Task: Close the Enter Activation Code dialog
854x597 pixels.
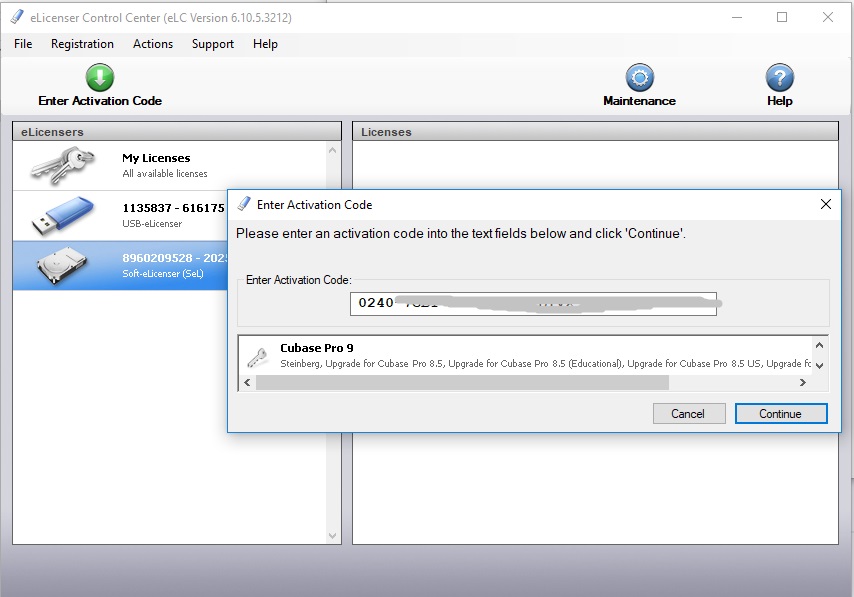Action: [826, 204]
